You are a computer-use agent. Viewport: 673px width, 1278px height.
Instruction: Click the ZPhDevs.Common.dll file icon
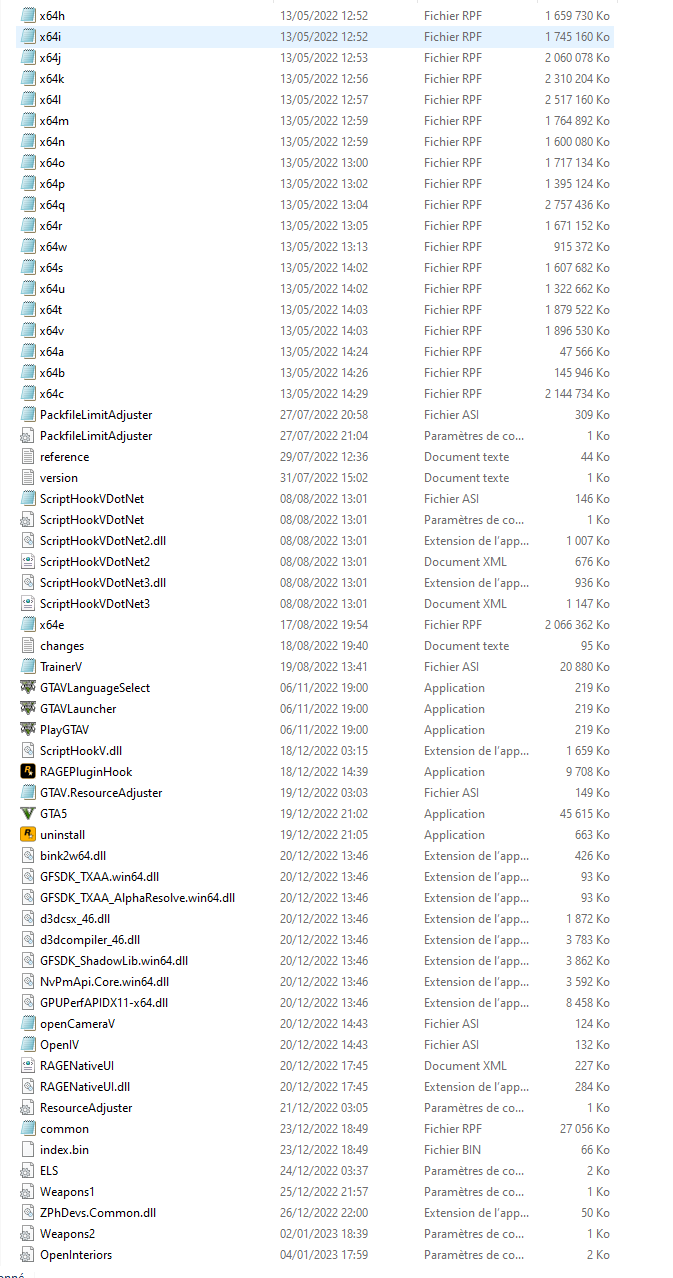pyautogui.click(x=28, y=1212)
